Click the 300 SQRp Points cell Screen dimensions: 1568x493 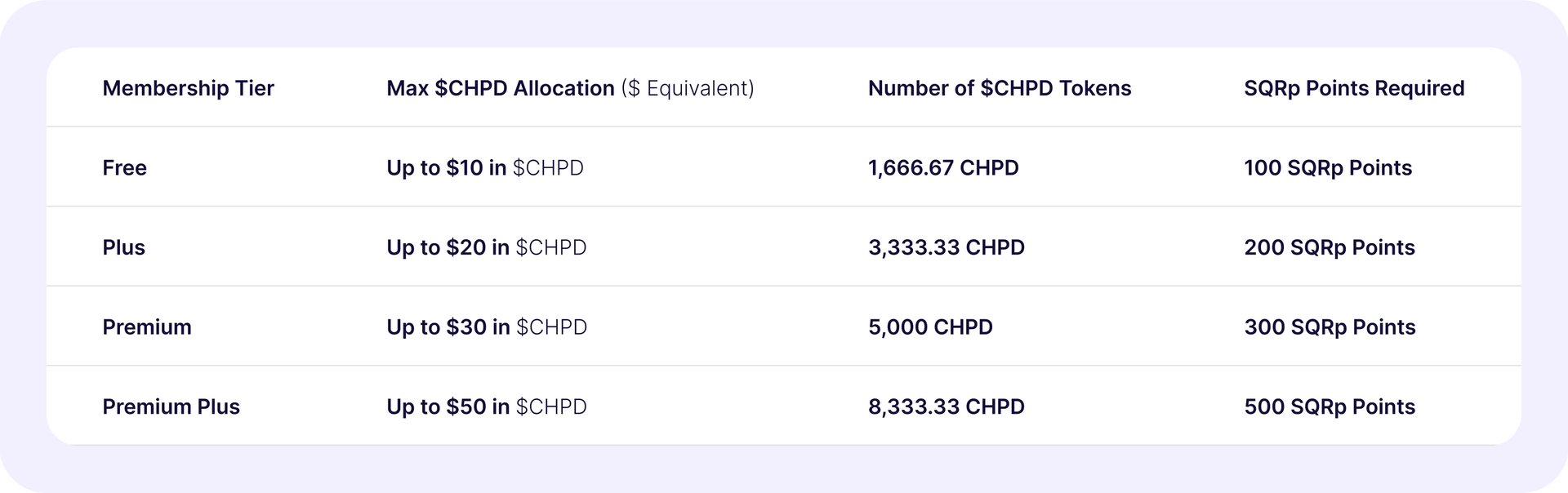(1330, 327)
